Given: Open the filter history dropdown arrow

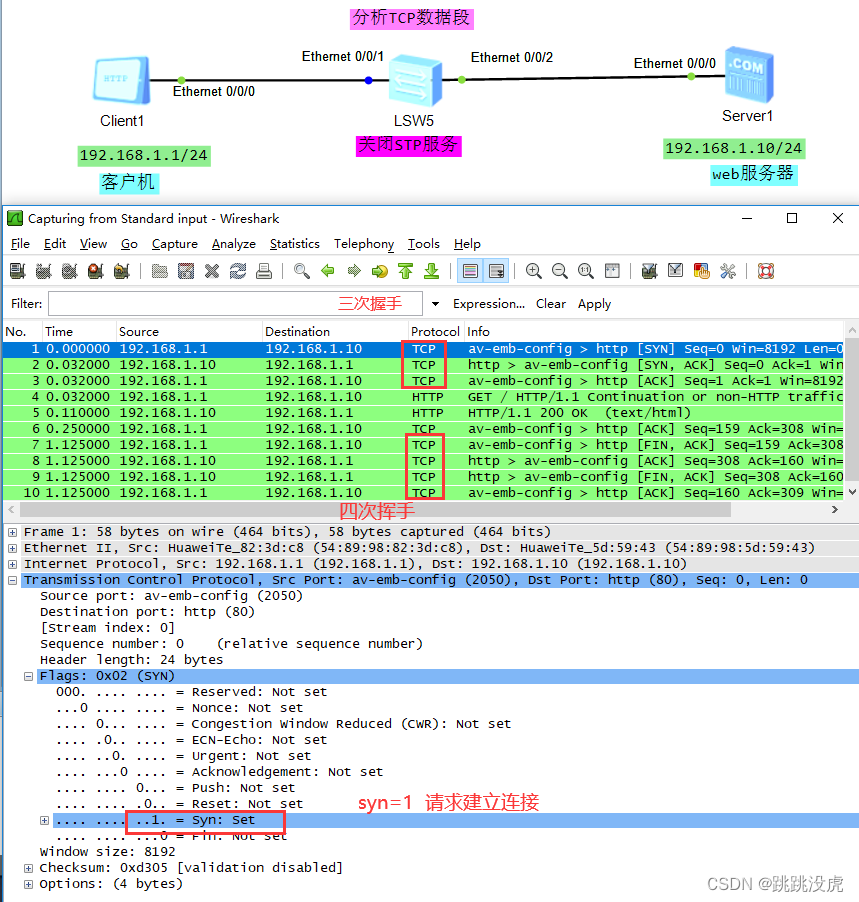Looking at the screenshot, I should (x=436, y=304).
